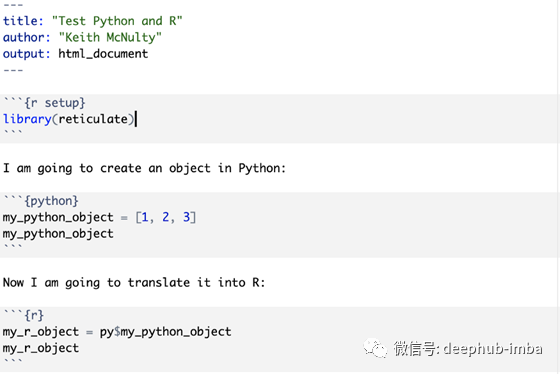This screenshot has height=374, width=560.
Task: Click the output key in YAML header
Action: [x=26, y=54]
